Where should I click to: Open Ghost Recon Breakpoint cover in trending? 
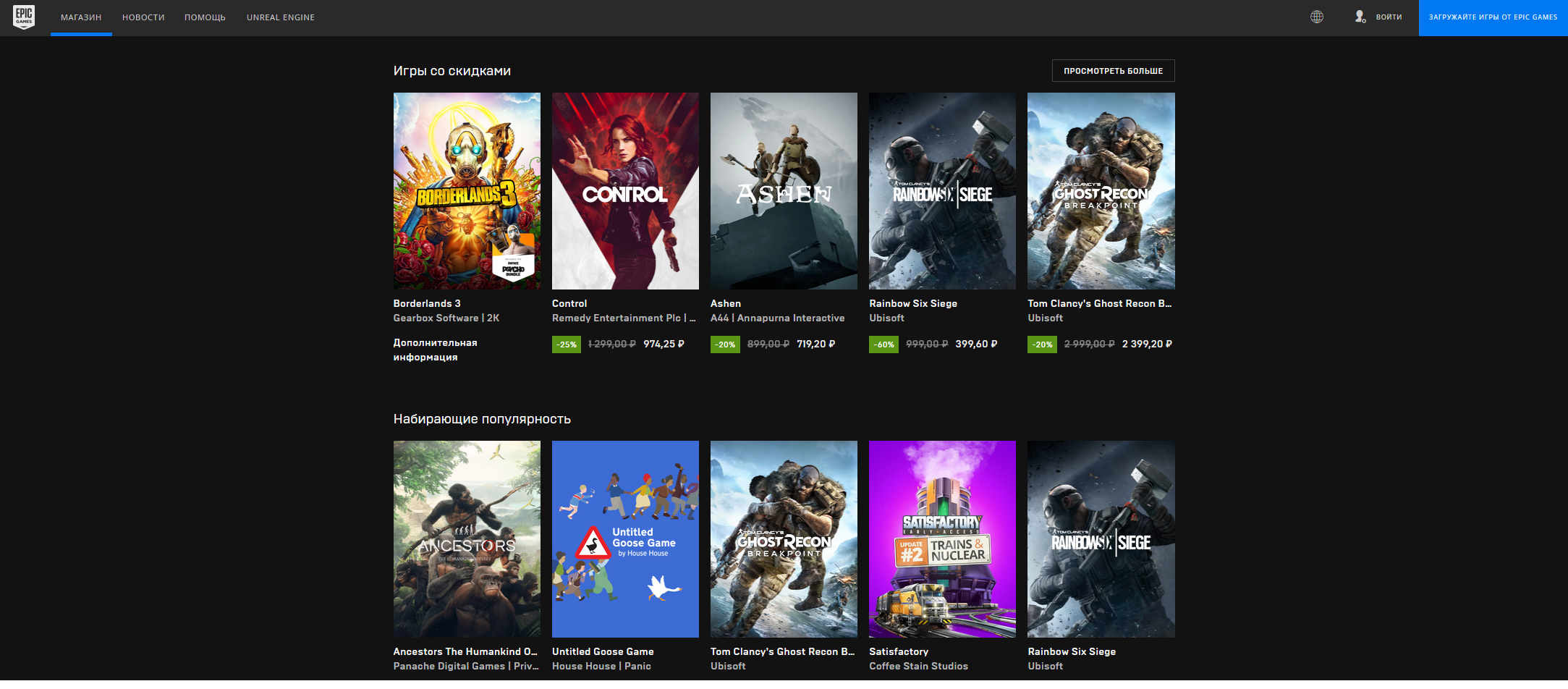pos(784,539)
